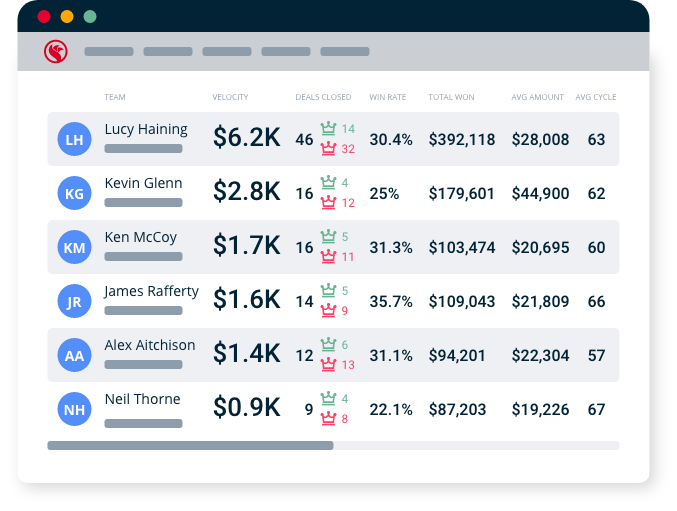Open Kevin Glenn's KG avatar
Viewport: 677px width, 511px height.
coord(74,193)
